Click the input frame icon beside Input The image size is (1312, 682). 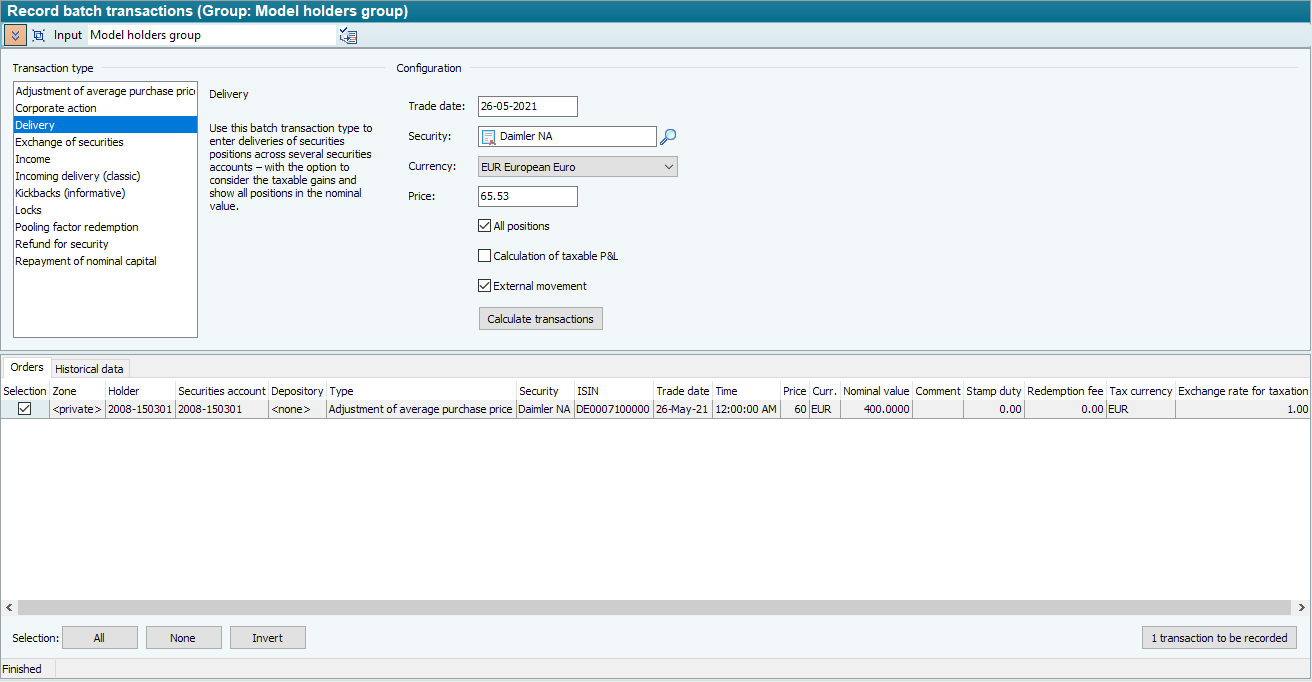(x=39, y=35)
